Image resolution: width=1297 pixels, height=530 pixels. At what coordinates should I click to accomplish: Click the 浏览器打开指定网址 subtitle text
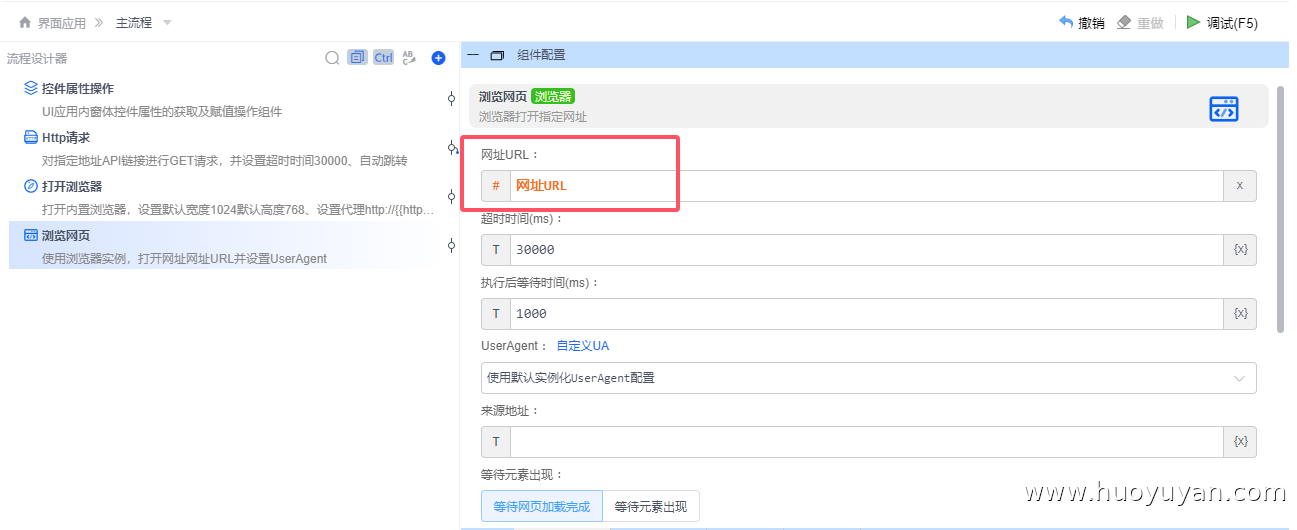[x=533, y=117]
